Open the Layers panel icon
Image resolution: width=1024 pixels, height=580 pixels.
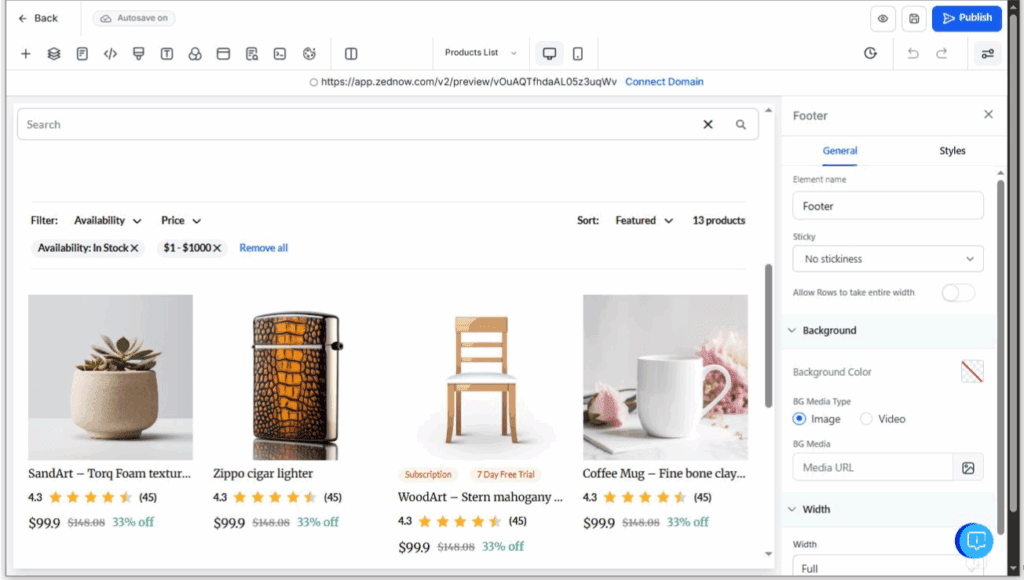point(53,53)
